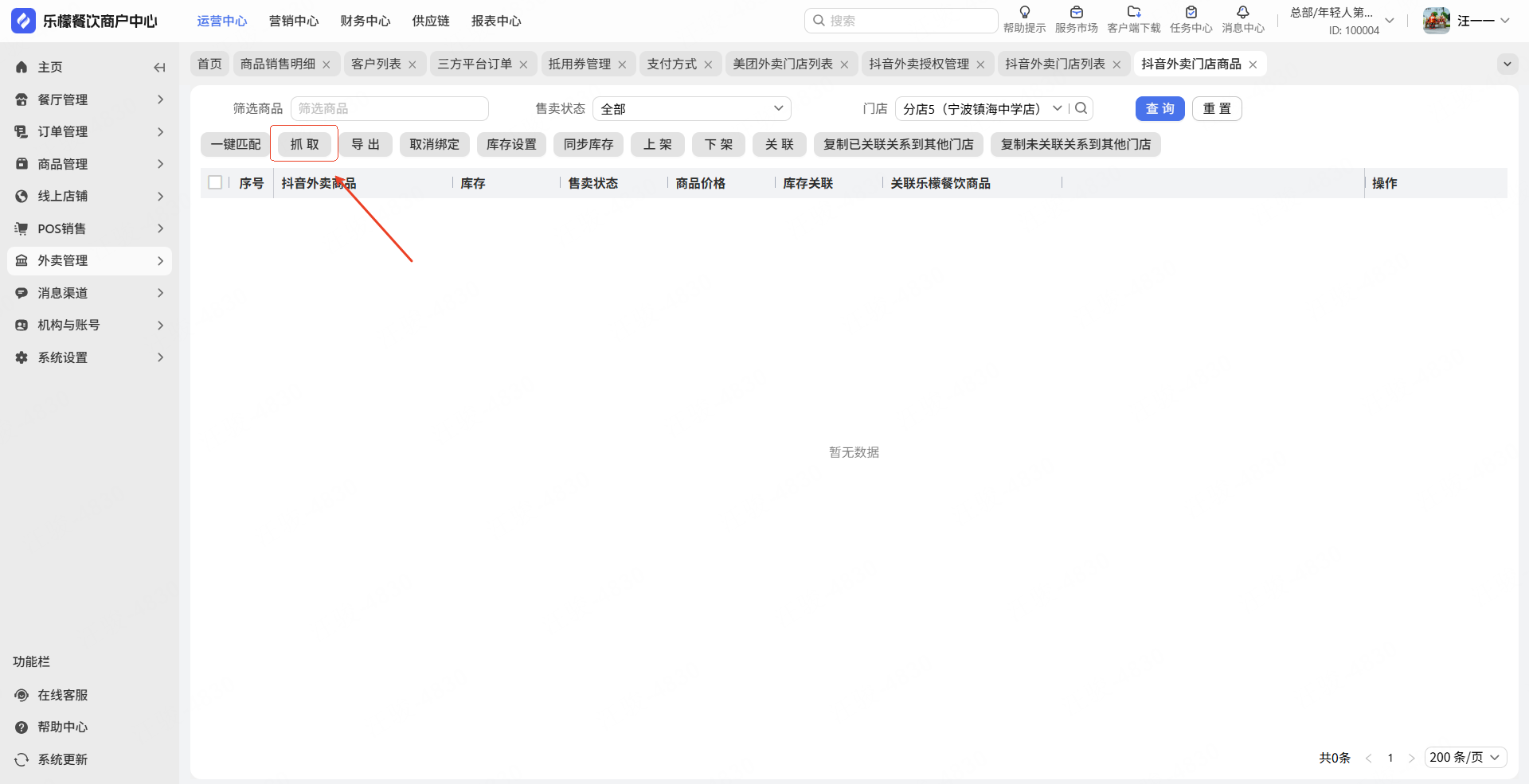
Task: Close the 抖音外卖门店列表 tab
Action: tap(1116, 64)
